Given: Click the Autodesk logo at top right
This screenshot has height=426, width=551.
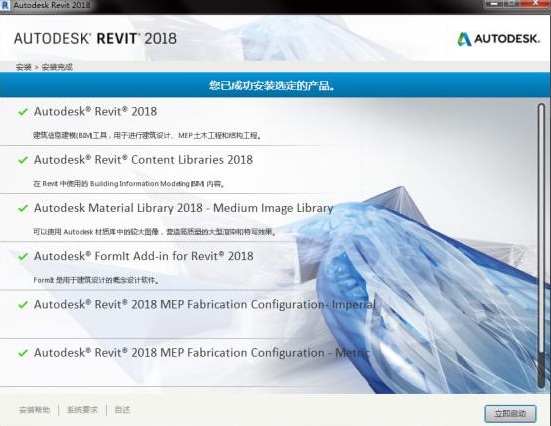Looking at the screenshot, I should point(498,39).
